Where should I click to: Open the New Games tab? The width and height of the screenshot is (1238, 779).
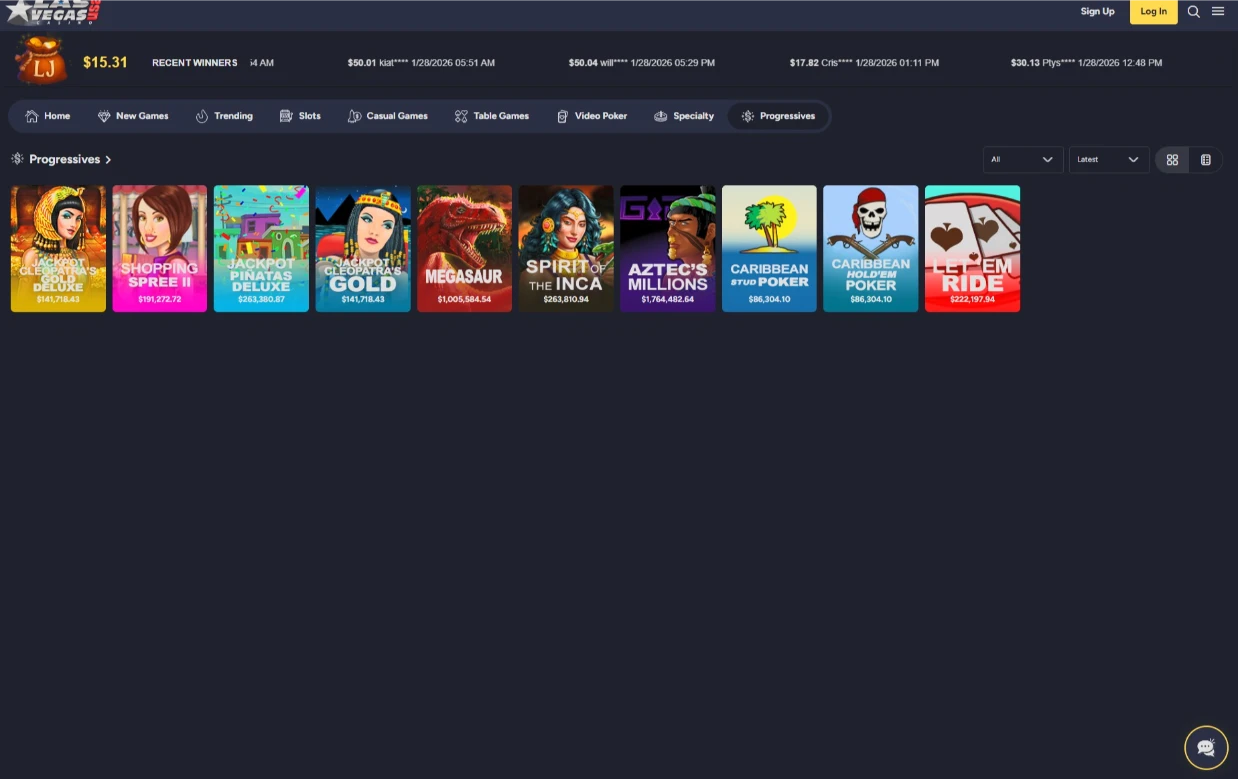tap(133, 116)
